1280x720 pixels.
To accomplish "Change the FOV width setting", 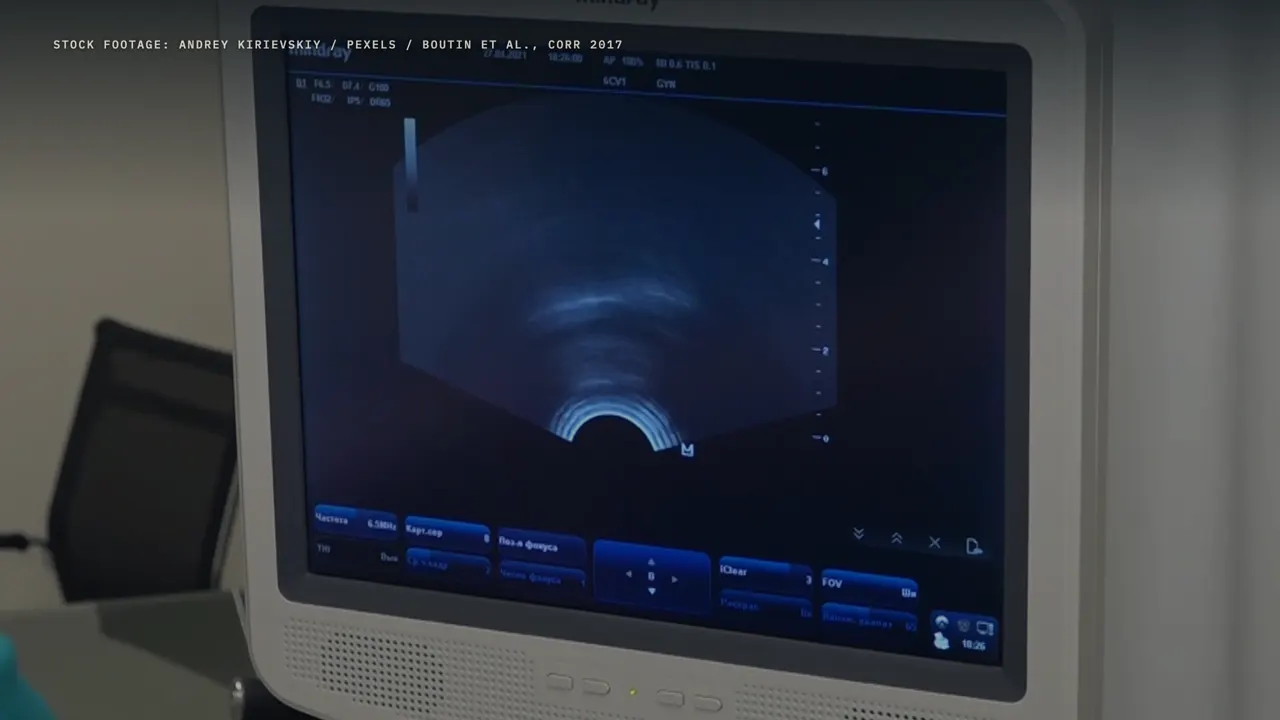I will point(869,587).
